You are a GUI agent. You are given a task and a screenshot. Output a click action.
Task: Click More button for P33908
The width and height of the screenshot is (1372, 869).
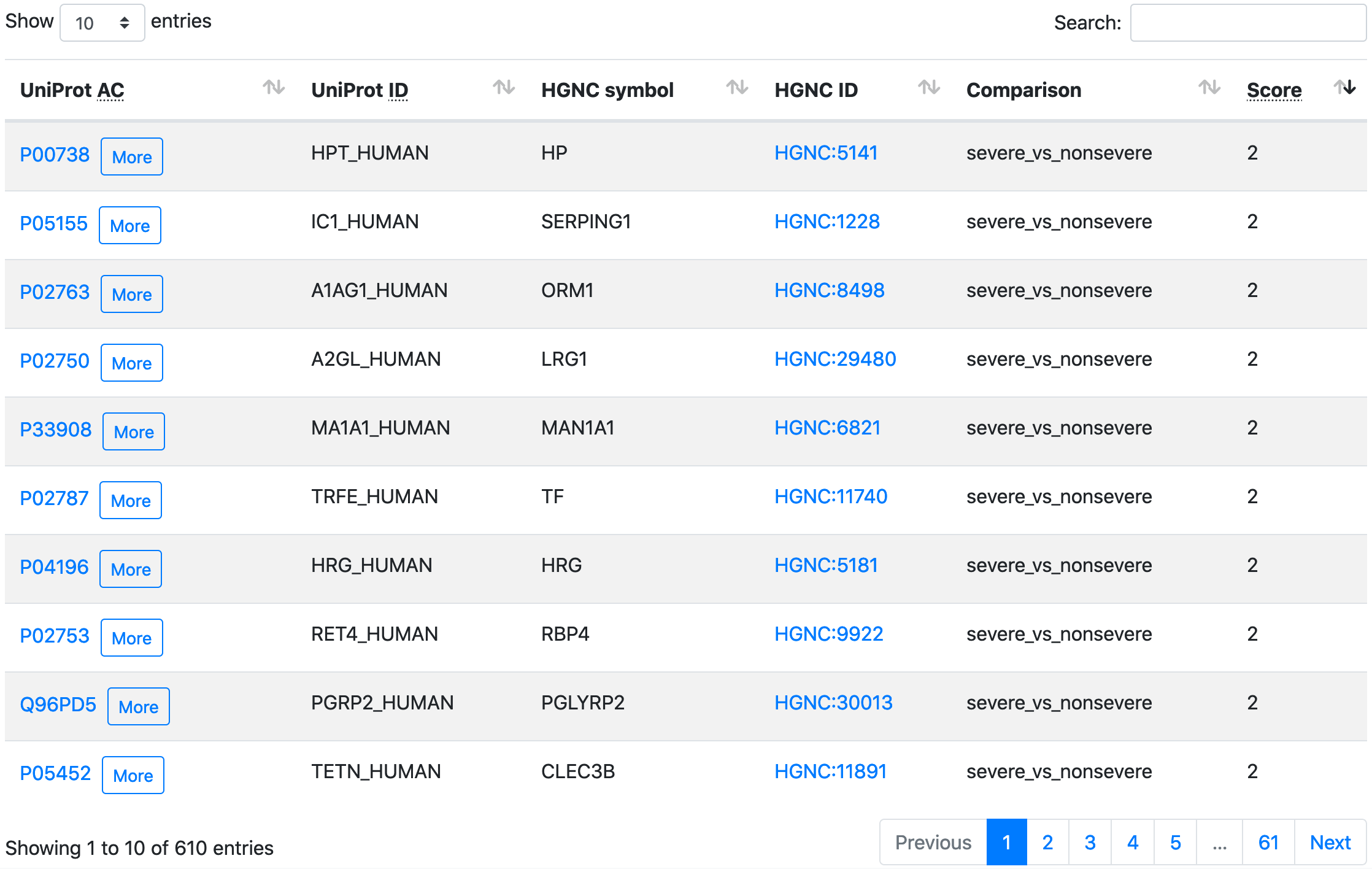[134, 431]
